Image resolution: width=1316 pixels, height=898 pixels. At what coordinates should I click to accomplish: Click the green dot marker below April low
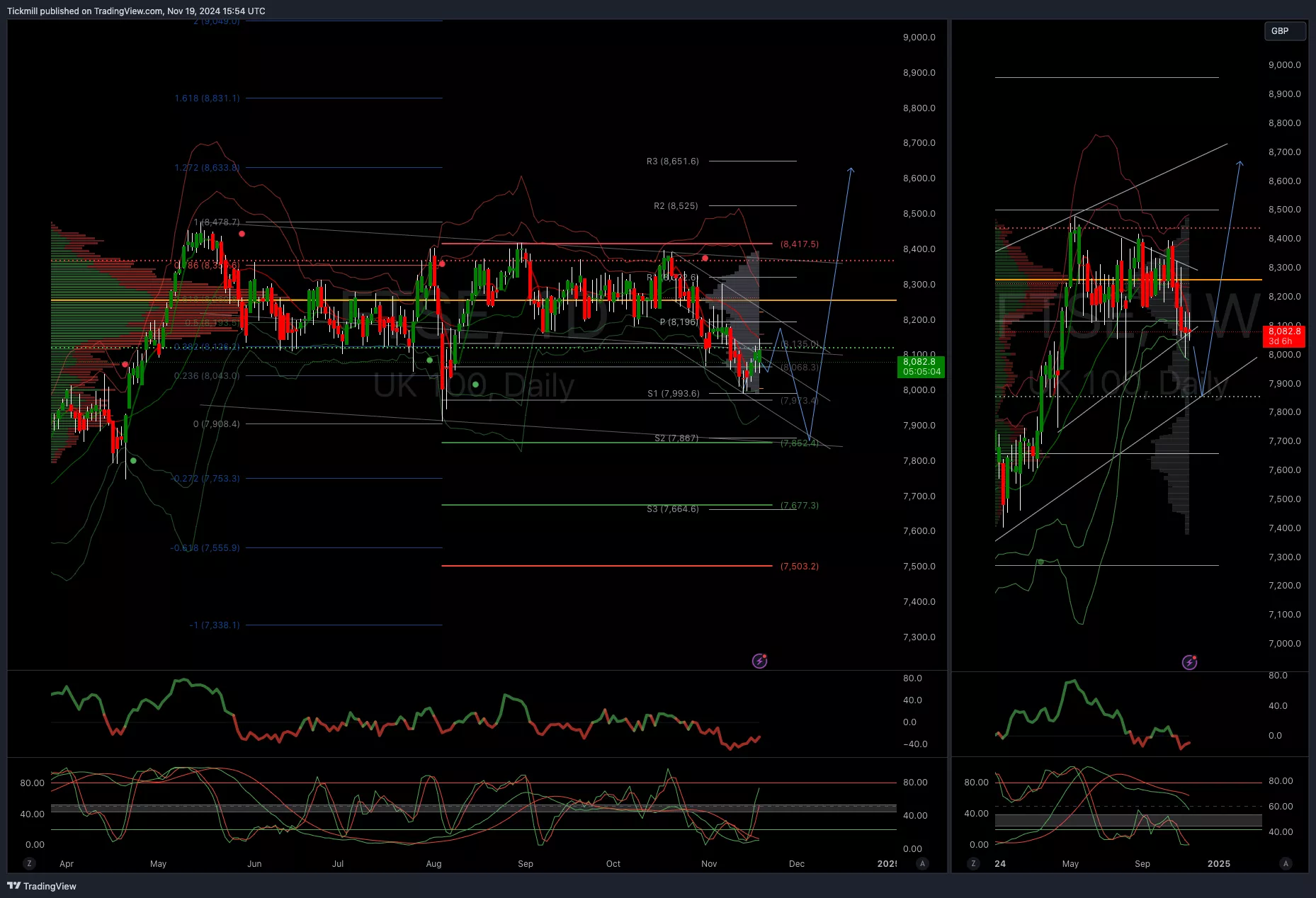pos(133,461)
